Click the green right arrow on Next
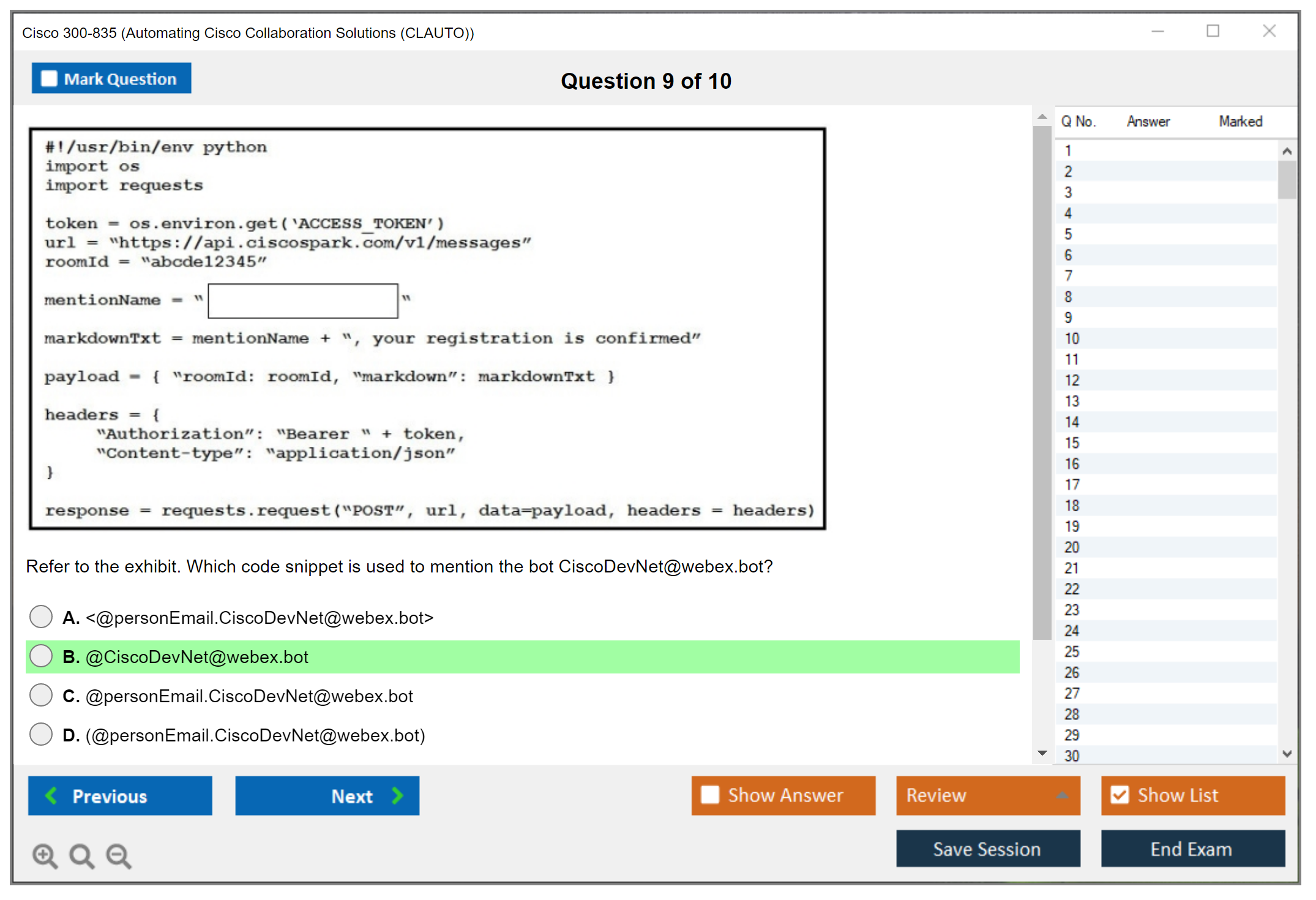Image resolution: width=1316 pixels, height=900 pixels. pyautogui.click(x=397, y=795)
